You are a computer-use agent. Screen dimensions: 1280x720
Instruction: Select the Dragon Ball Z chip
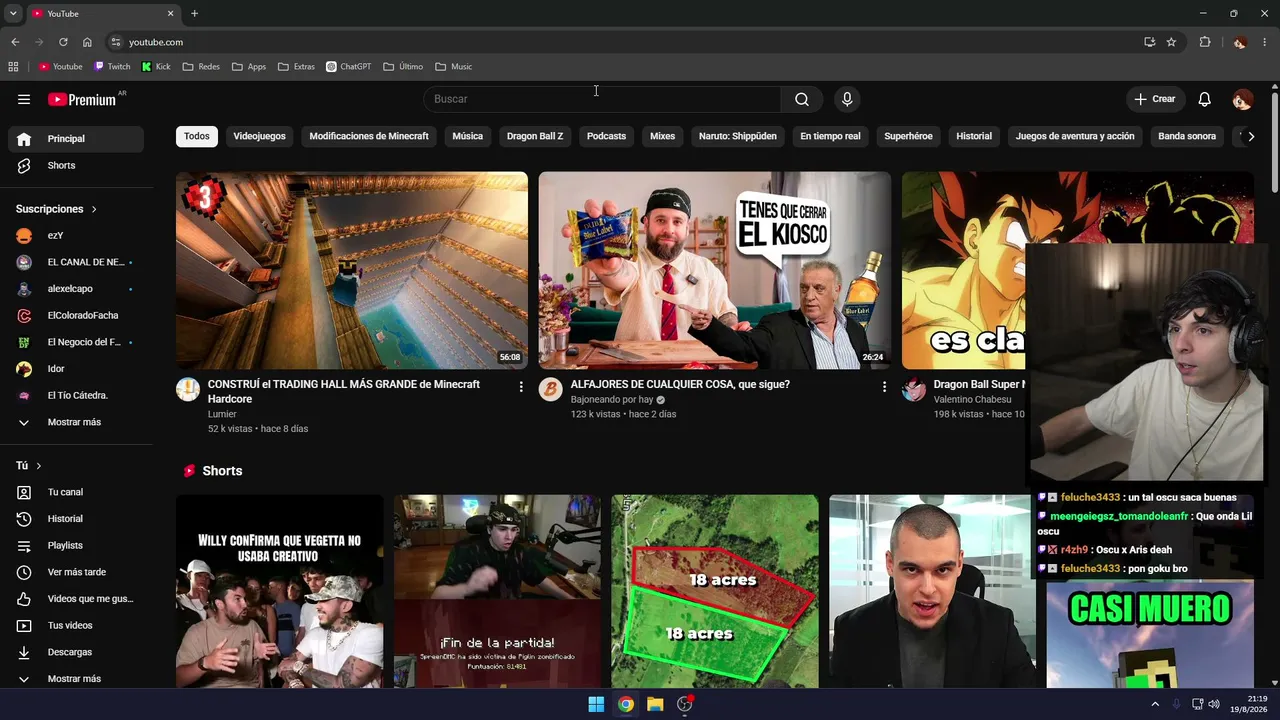(x=535, y=136)
